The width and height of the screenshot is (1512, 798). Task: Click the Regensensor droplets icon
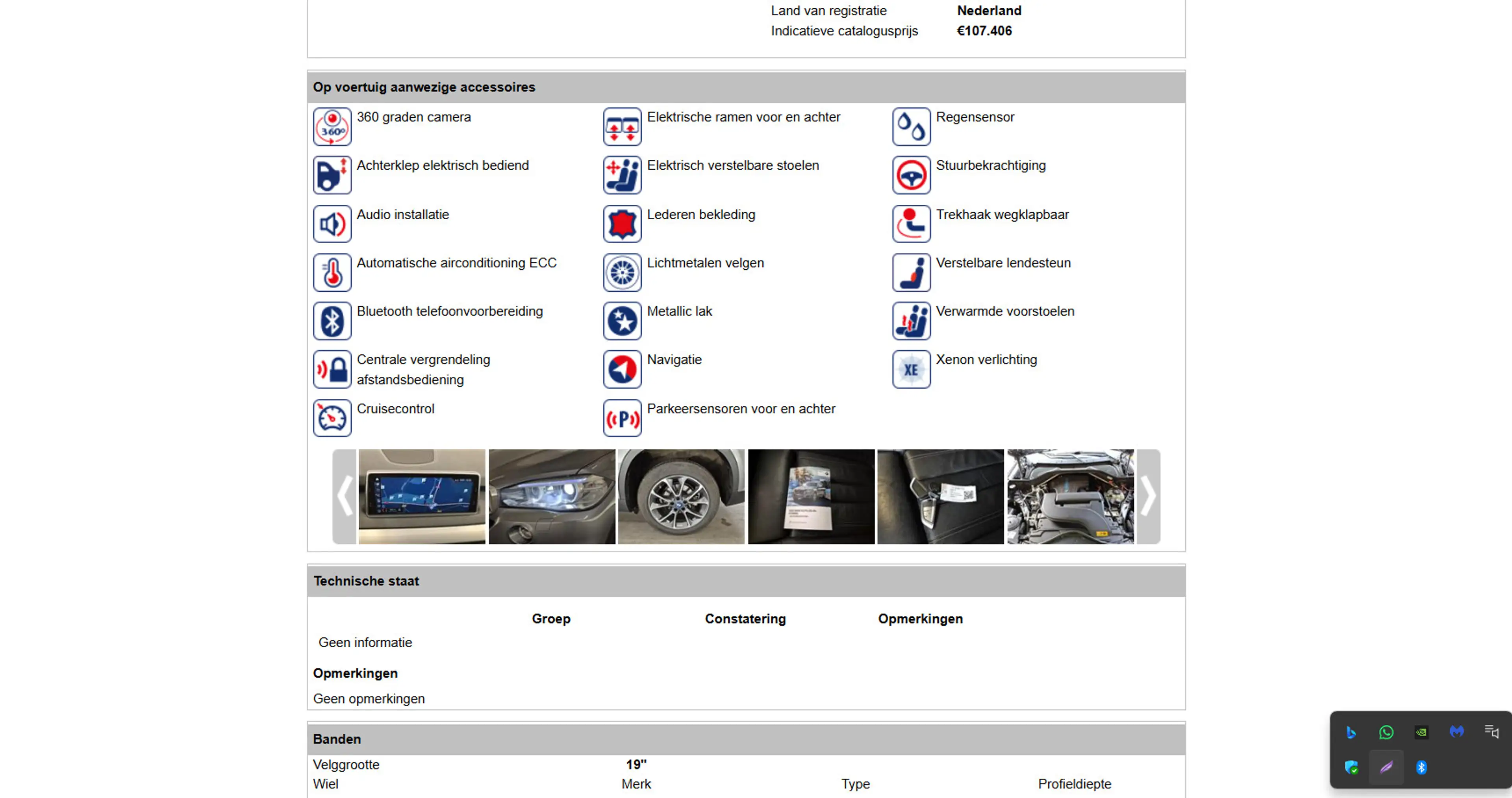point(912,126)
